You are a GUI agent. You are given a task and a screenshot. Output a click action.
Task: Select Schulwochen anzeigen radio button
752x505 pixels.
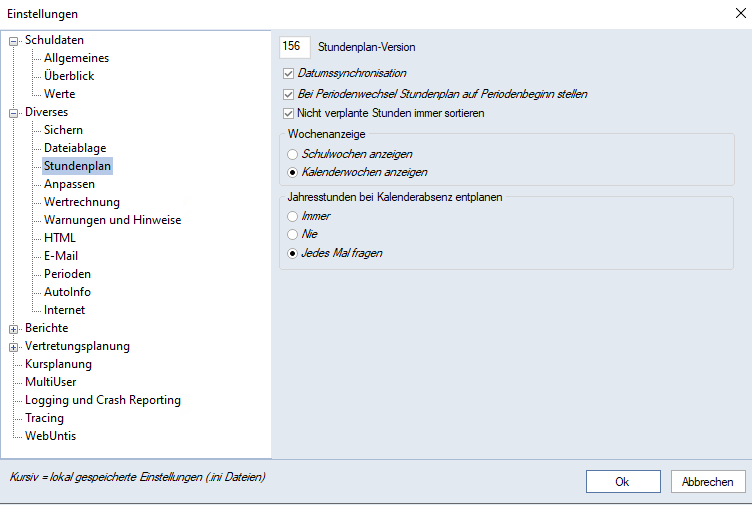tap(292, 155)
